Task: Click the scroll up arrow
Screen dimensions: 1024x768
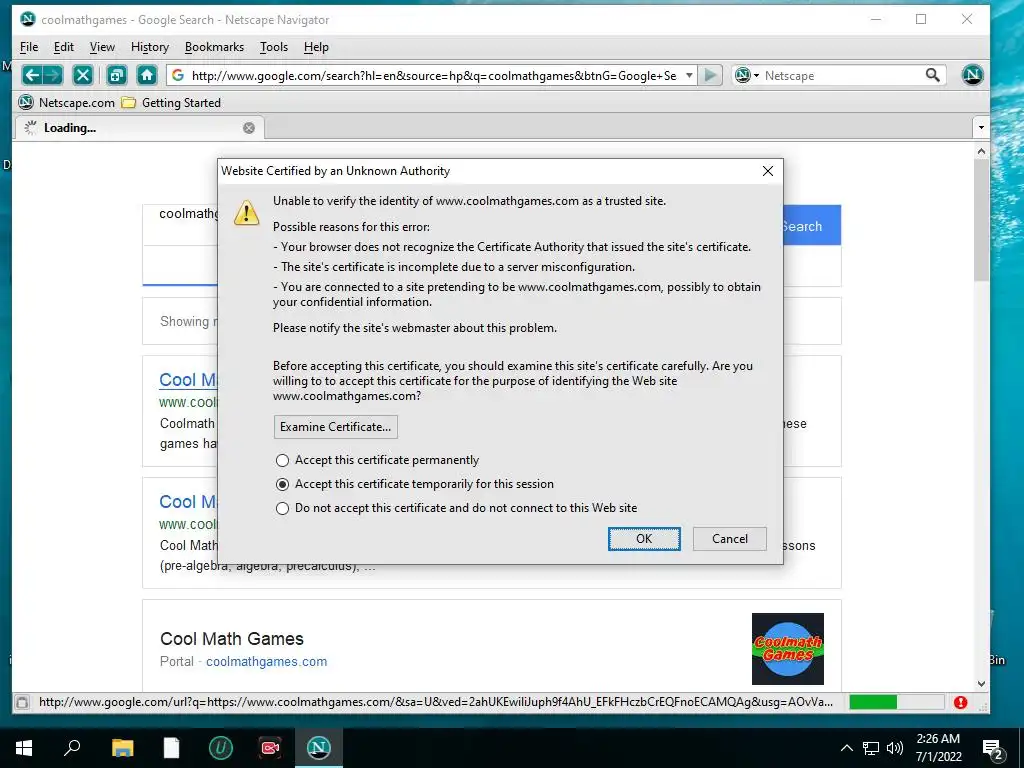Action: tap(981, 152)
